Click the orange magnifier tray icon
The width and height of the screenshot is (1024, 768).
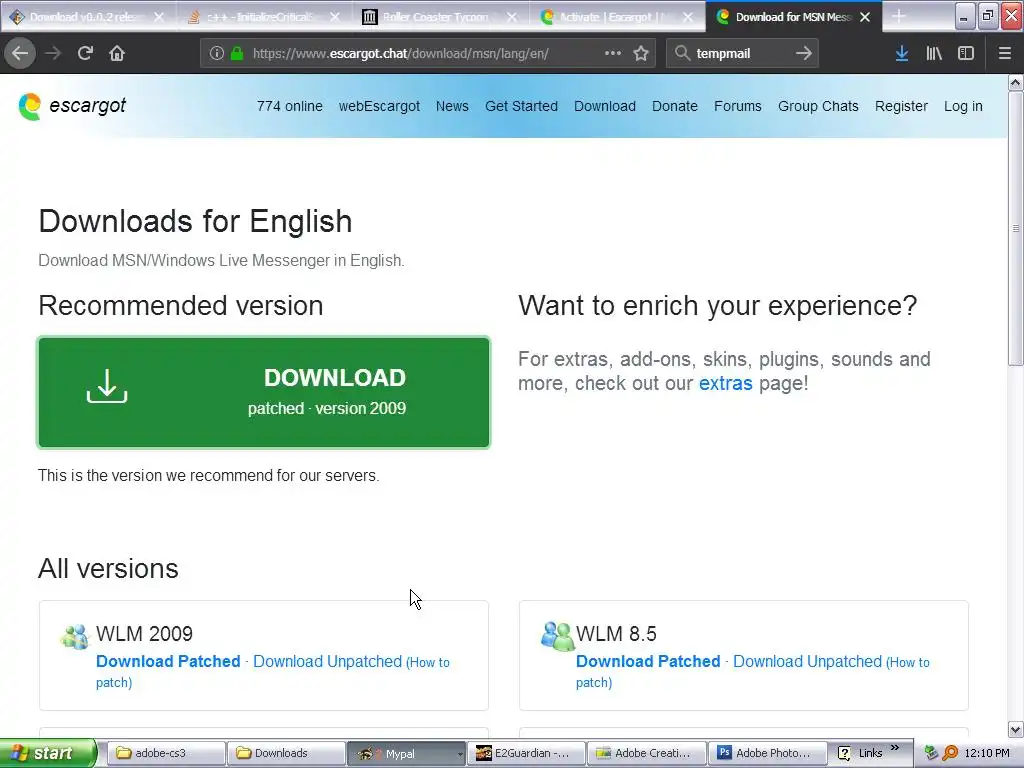[950, 753]
